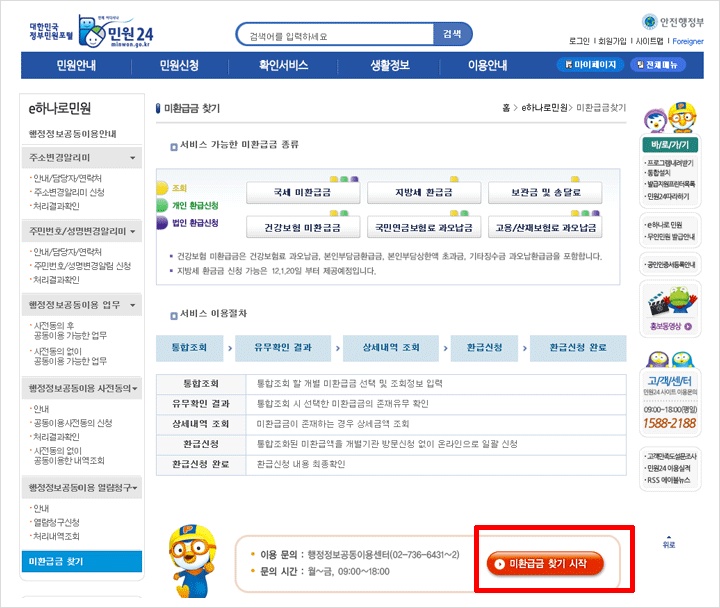Click the Foreigner link
The width and height of the screenshot is (720, 608).
(x=688, y=41)
